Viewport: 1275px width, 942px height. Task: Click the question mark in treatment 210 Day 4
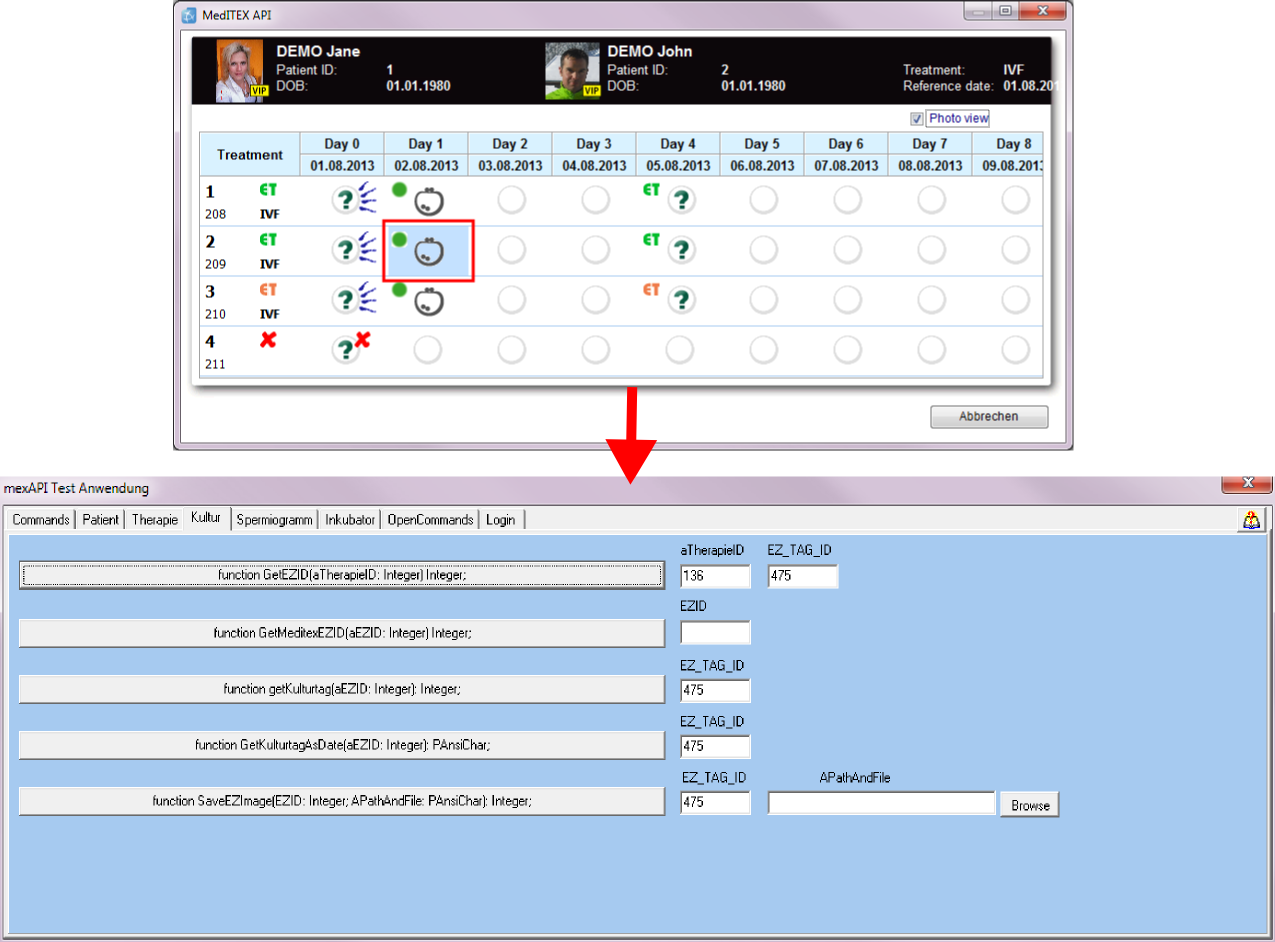682,300
